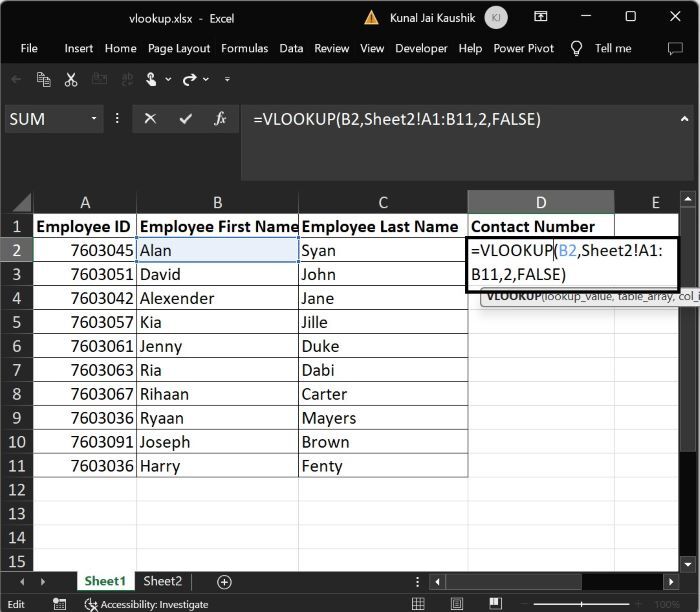The height and width of the screenshot is (612, 700).
Task: Confirm the formula with checkmark button
Action: [x=185, y=119]
